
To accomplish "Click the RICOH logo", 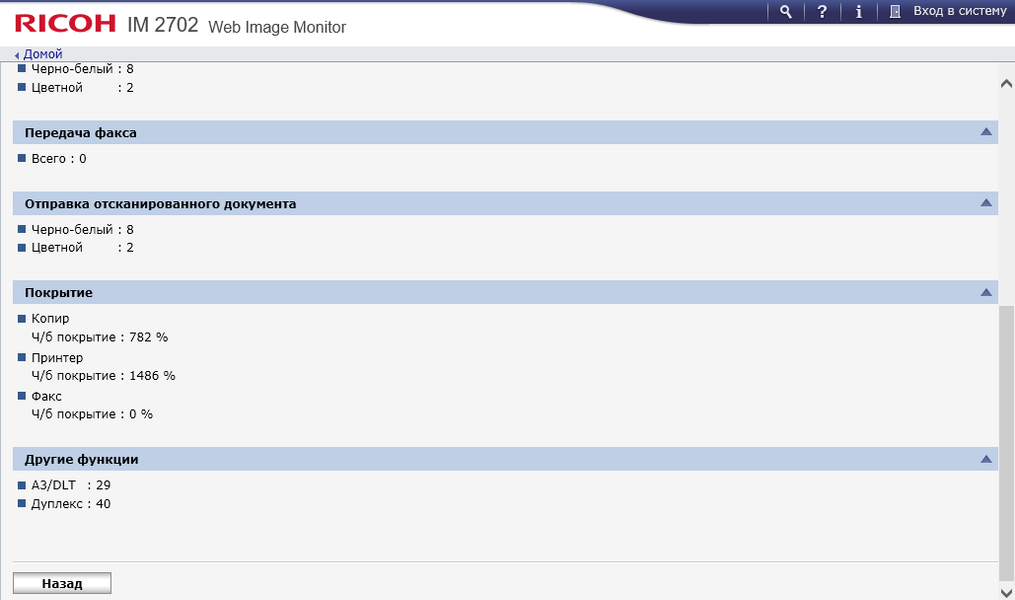I will pyautogui.click(x=65, y=24).
